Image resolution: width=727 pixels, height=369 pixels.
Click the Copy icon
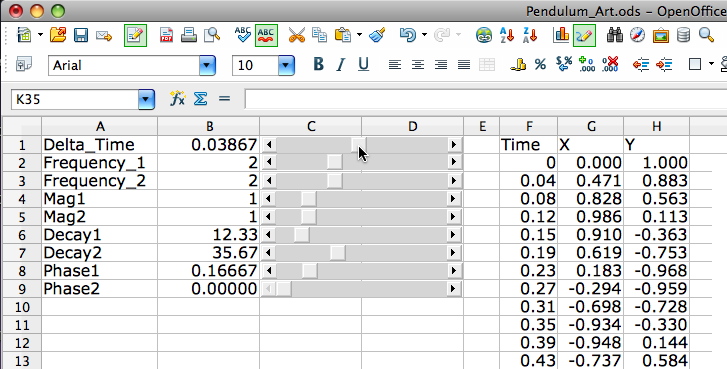point(319,35)
